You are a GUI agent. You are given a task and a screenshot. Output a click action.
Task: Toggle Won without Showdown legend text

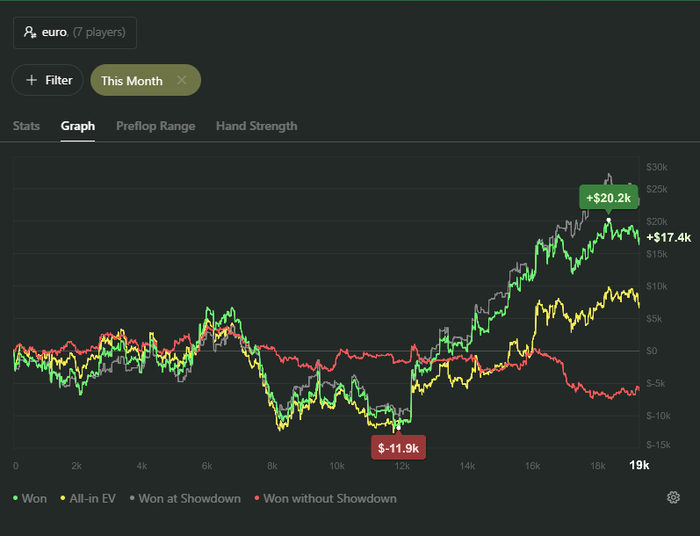(x=330, y=498)
